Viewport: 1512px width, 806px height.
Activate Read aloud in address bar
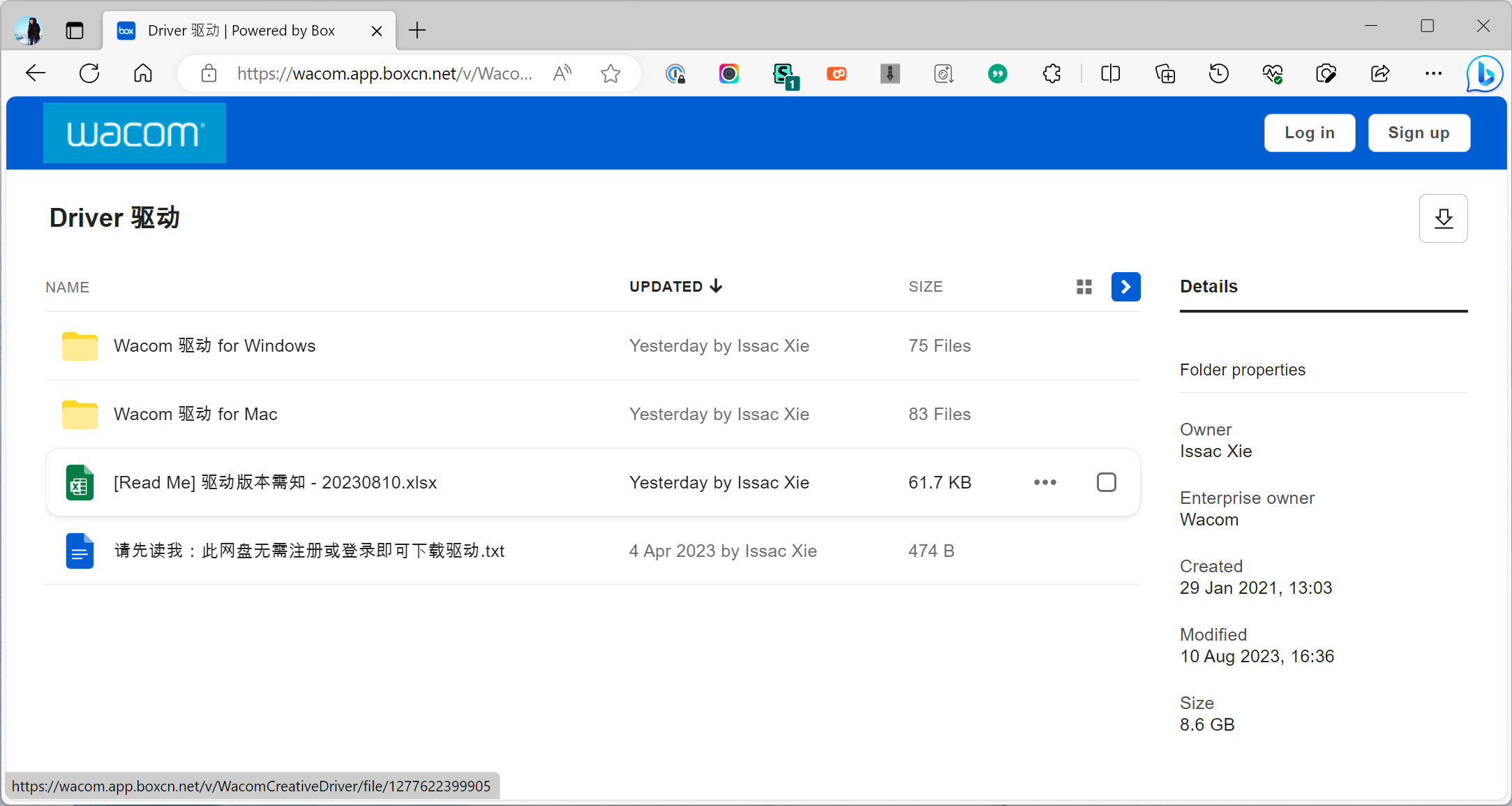[x=562, y=73]
